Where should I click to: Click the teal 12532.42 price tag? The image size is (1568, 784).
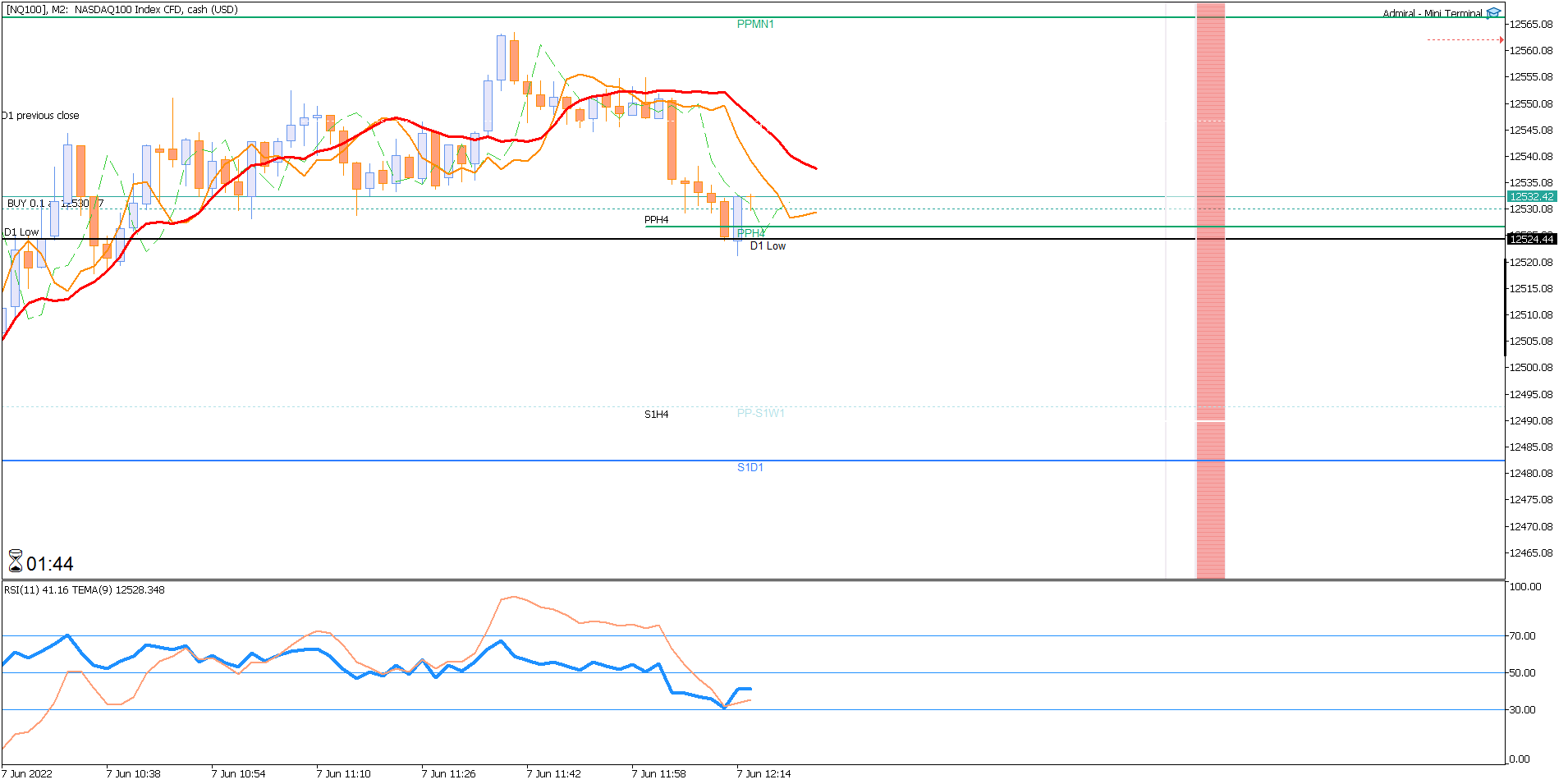1532,196
